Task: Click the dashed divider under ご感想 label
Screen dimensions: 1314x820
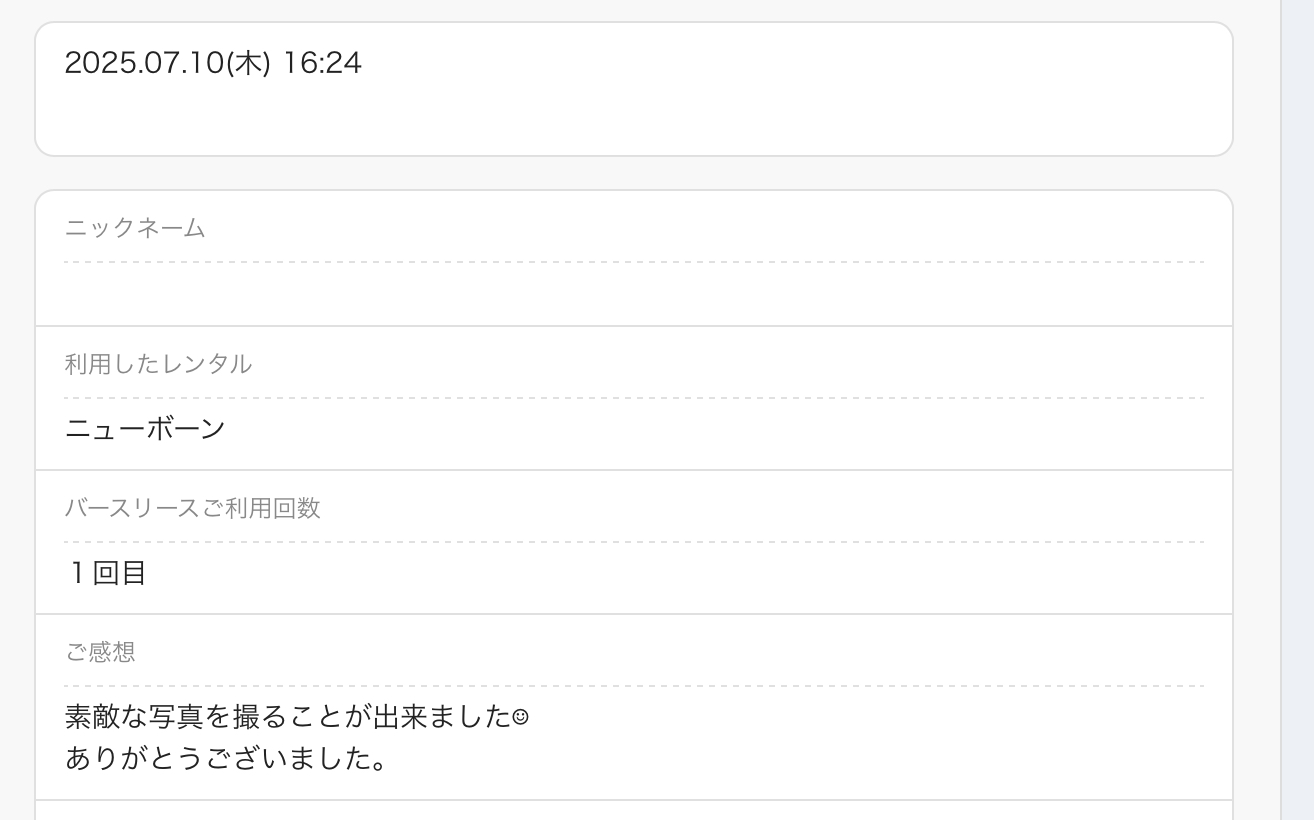Action: tap(634, 686)
